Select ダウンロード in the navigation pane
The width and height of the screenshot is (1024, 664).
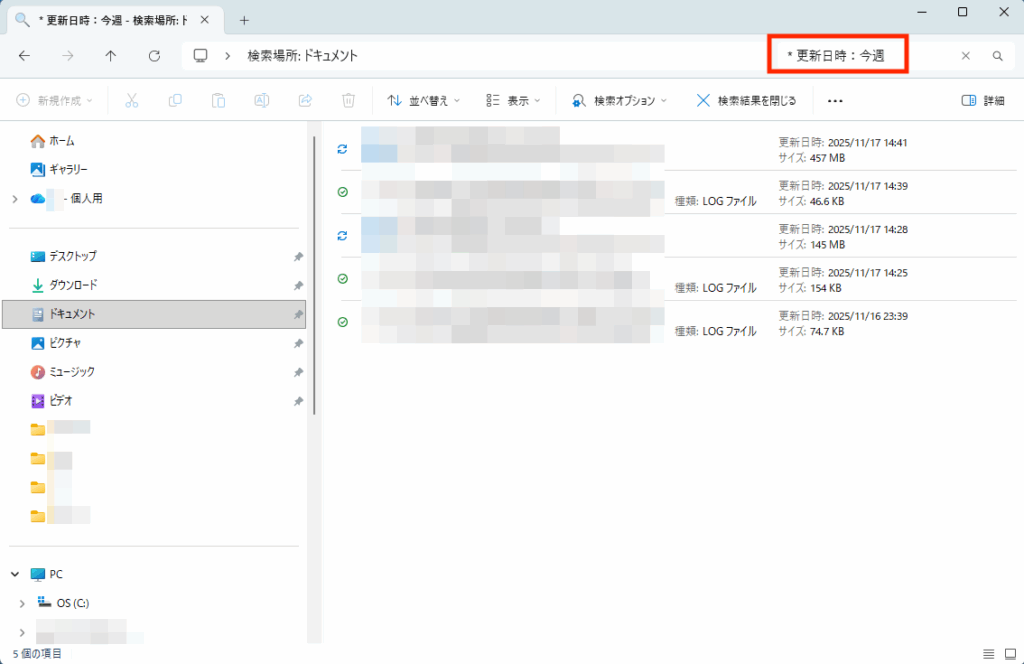tap(73, 285)
